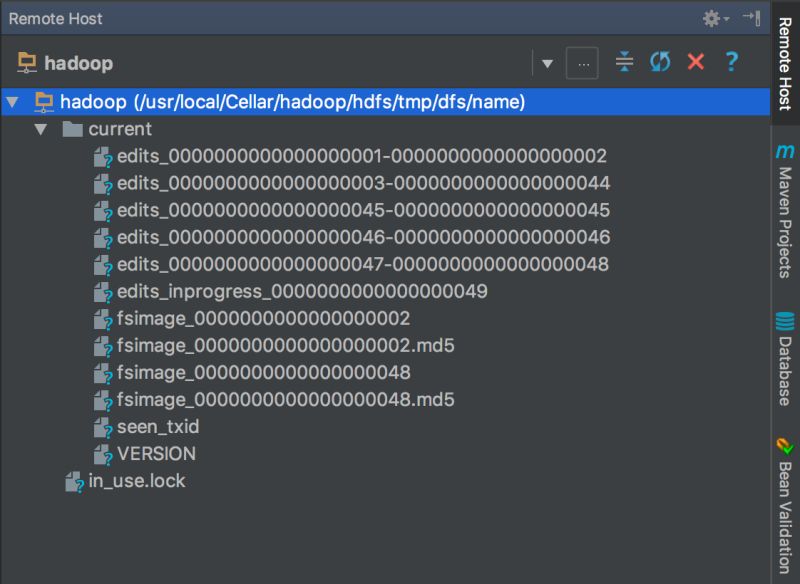Open the browse ellipsis button

pos(583,62)
